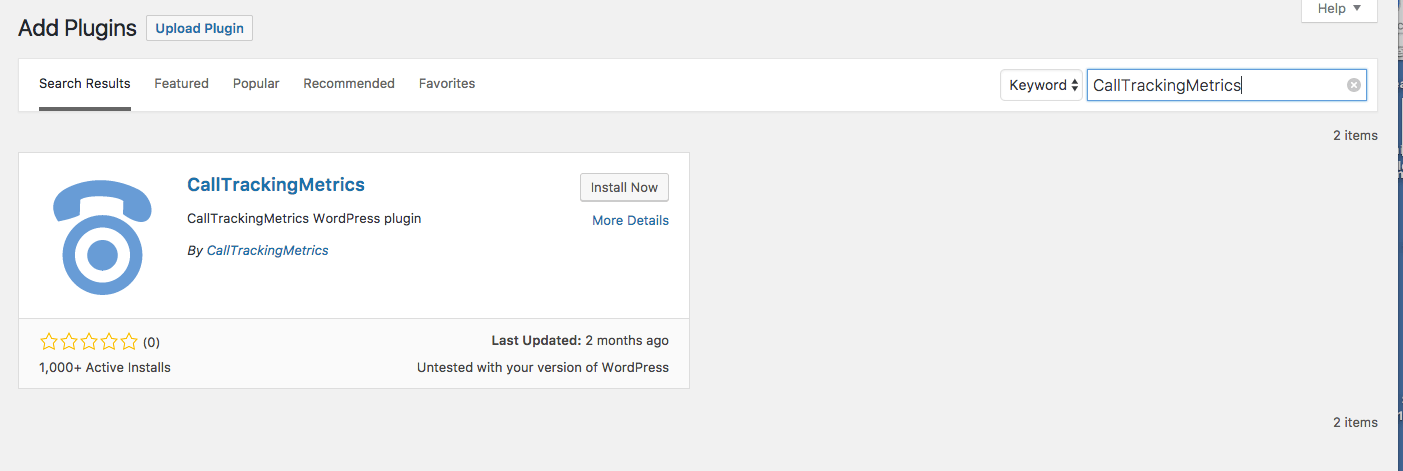Screen dimensions: 1403x471
Task: Click the fifth rating star
Action: (128, 341)
